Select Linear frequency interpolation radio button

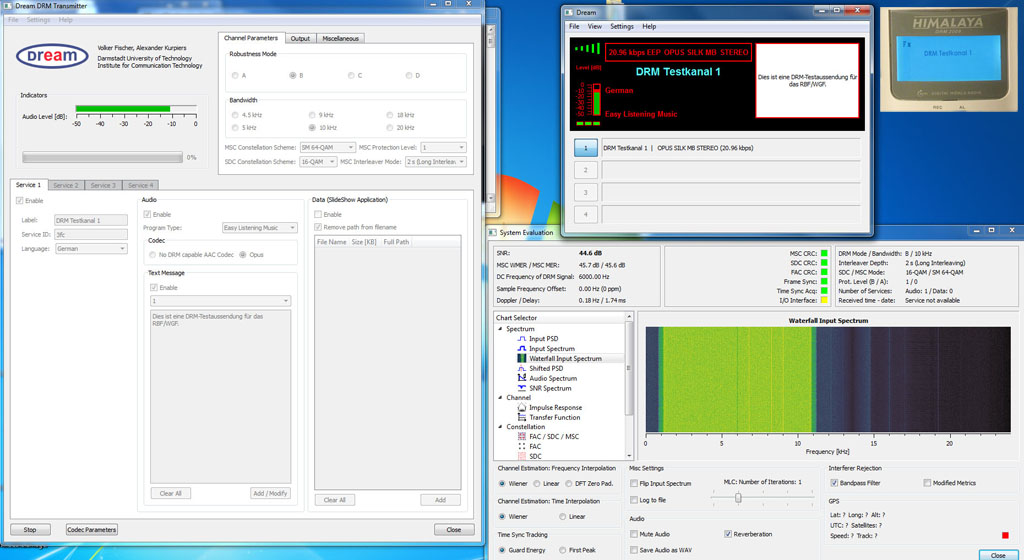coord(536,484)
